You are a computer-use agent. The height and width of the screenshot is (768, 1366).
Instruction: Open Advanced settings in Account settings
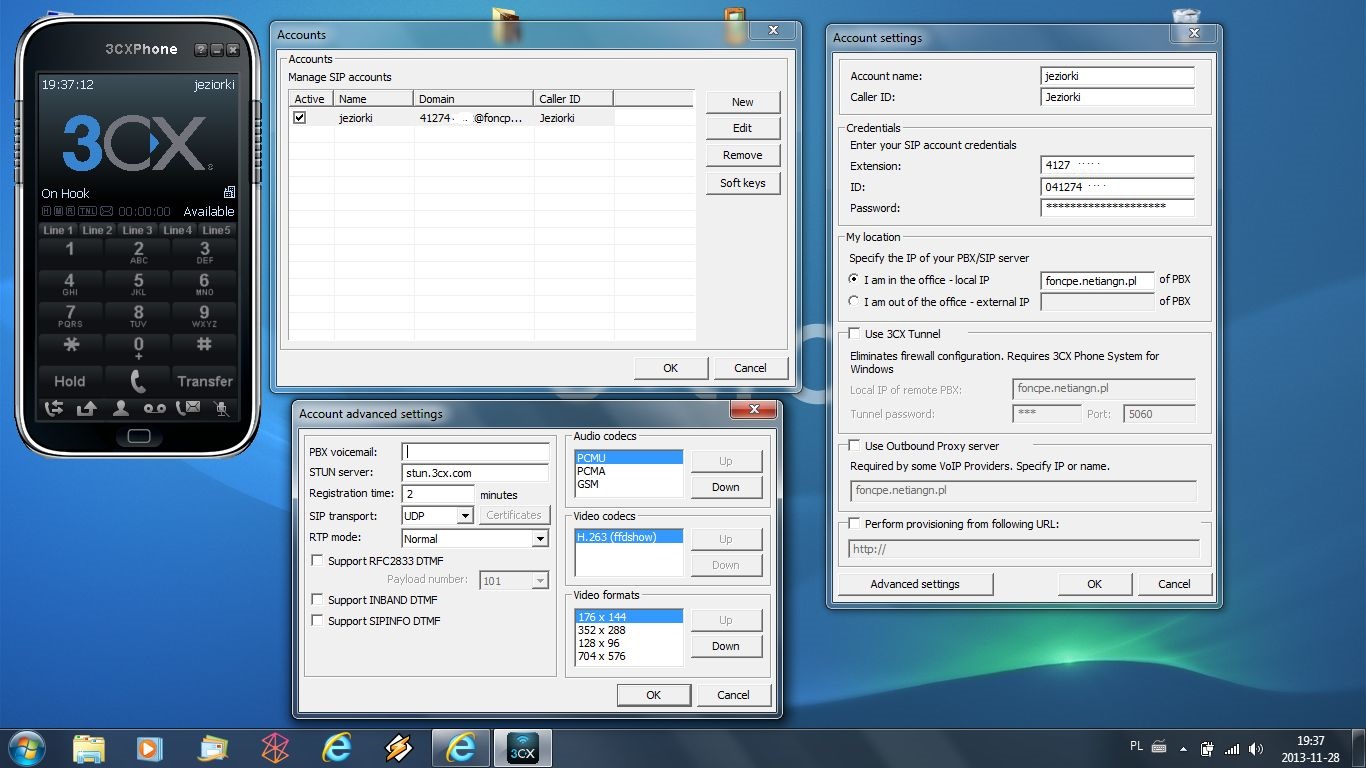click(x=915, y=584)
